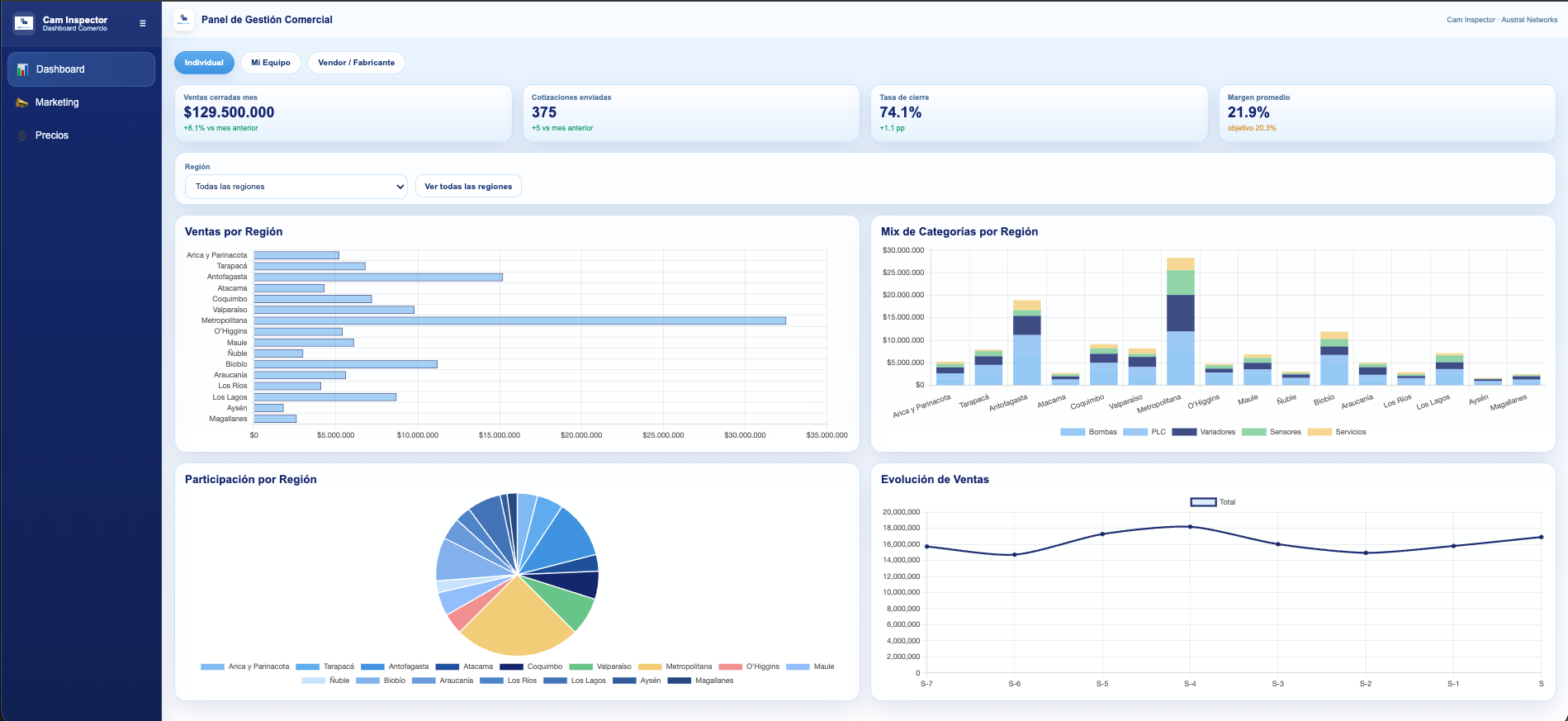Toggle Variadores series in category legend
1568x721 pixels.
[x=1204, y=432]
